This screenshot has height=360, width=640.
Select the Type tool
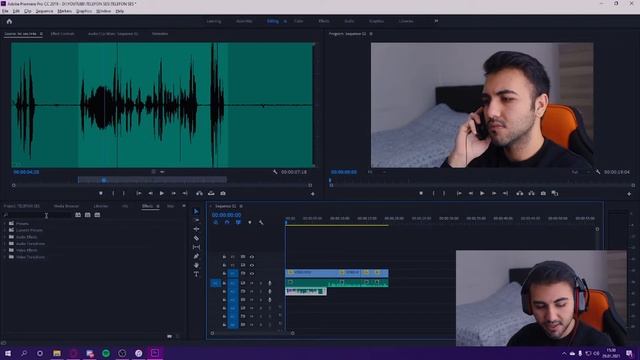point(196,274)
